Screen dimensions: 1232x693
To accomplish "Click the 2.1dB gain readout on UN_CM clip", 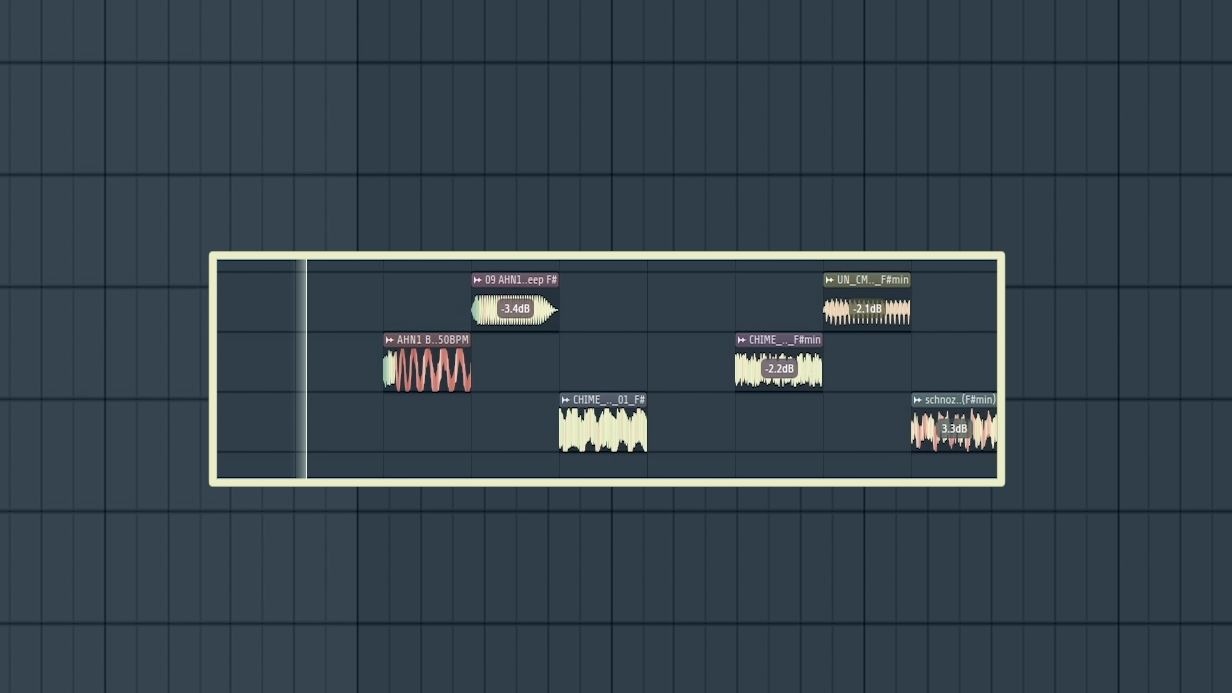I will tap(869, 310).
